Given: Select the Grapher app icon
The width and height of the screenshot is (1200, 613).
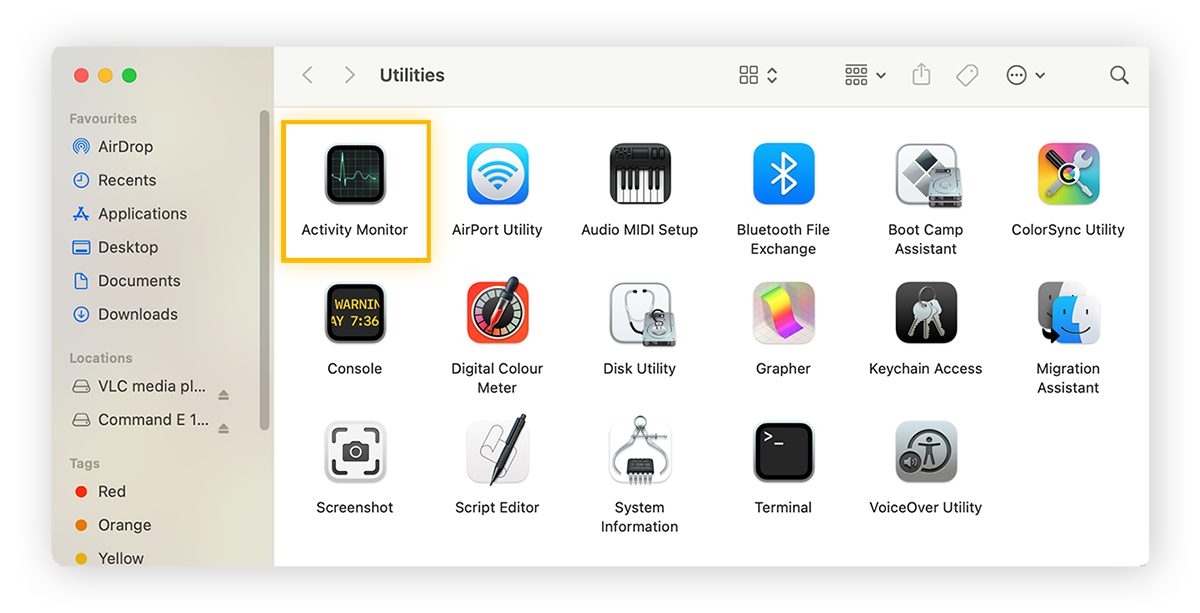Looking at the screenshot, I should click(x=783, y=313).
